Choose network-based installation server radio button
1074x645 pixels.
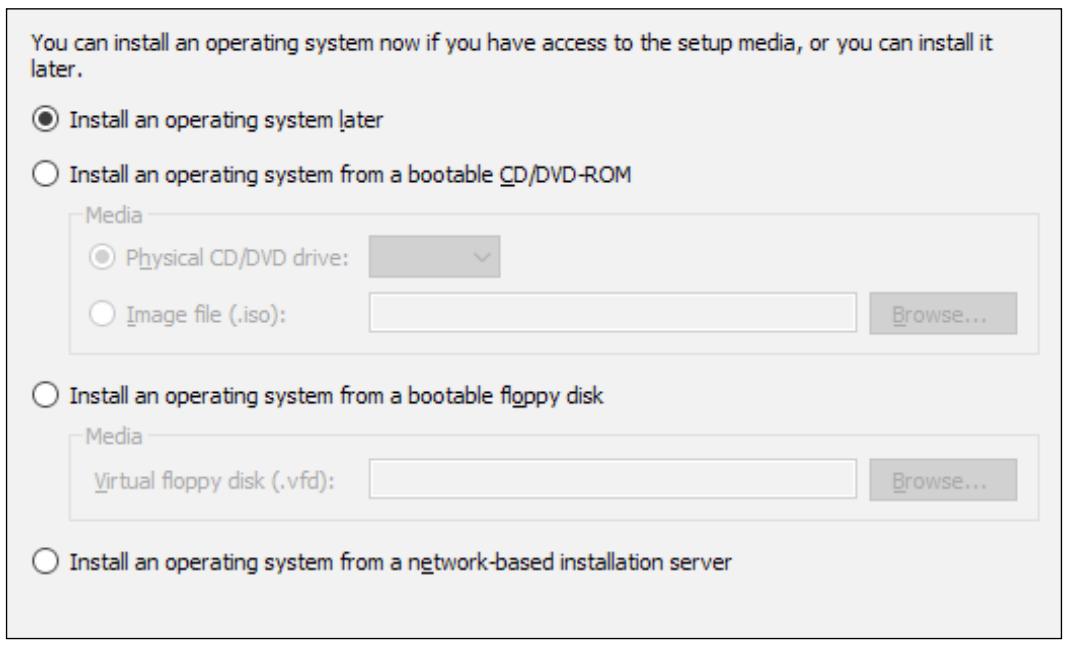(x=45, y=562)
